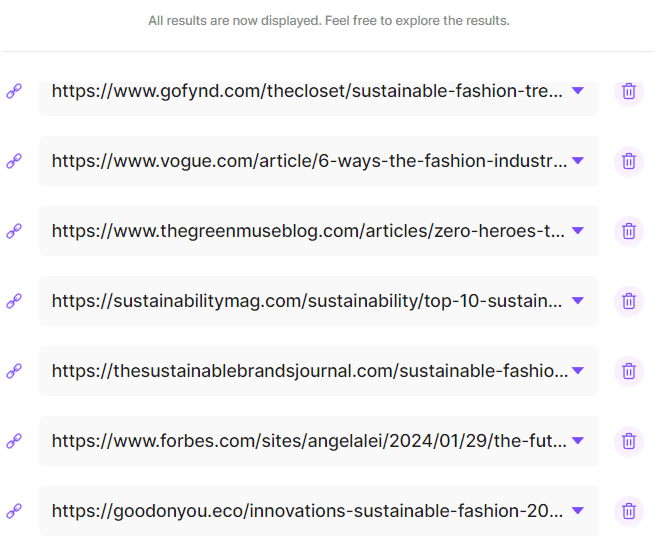Click the goodonyou.eco URL text field
The width and height of the screenshot is (667, 555).
coord(300,511)
